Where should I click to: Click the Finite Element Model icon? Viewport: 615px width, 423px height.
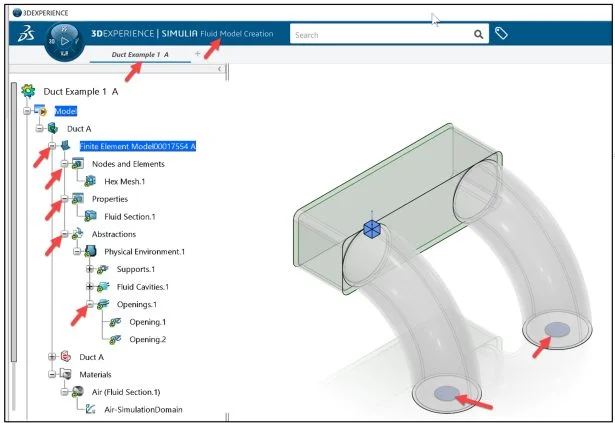(65, 146)
